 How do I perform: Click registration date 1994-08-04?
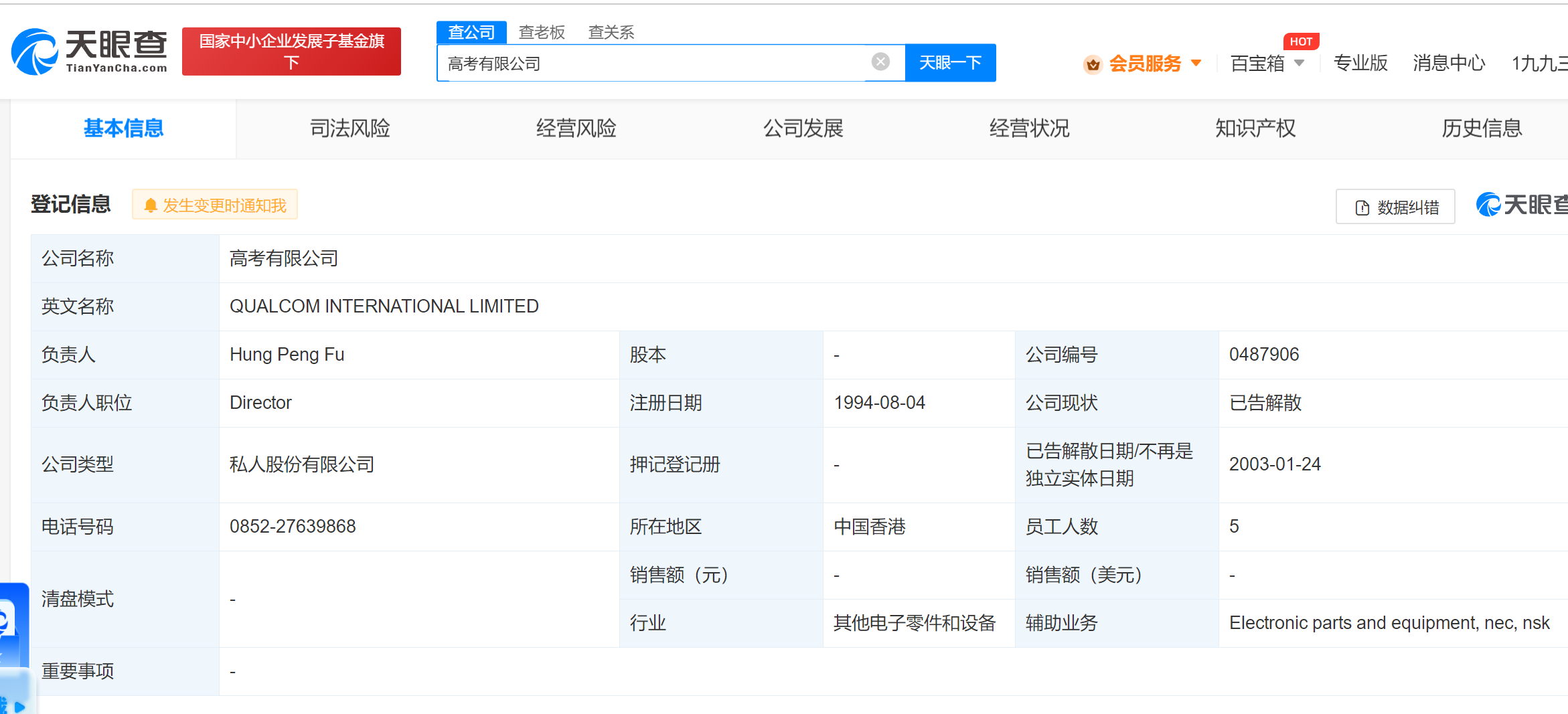[x=879, y=403]
